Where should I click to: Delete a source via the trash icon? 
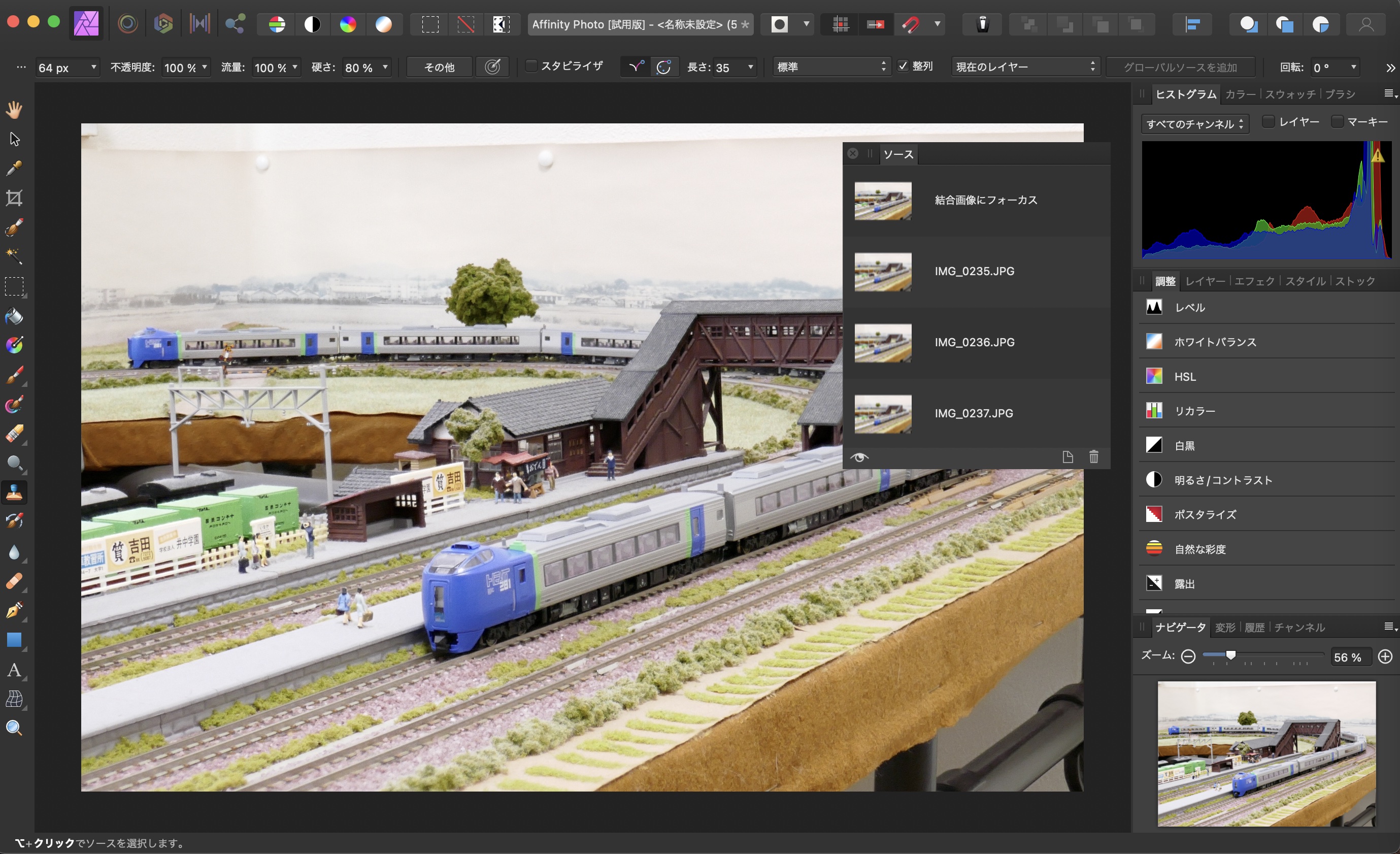(x=1094, y=457)
